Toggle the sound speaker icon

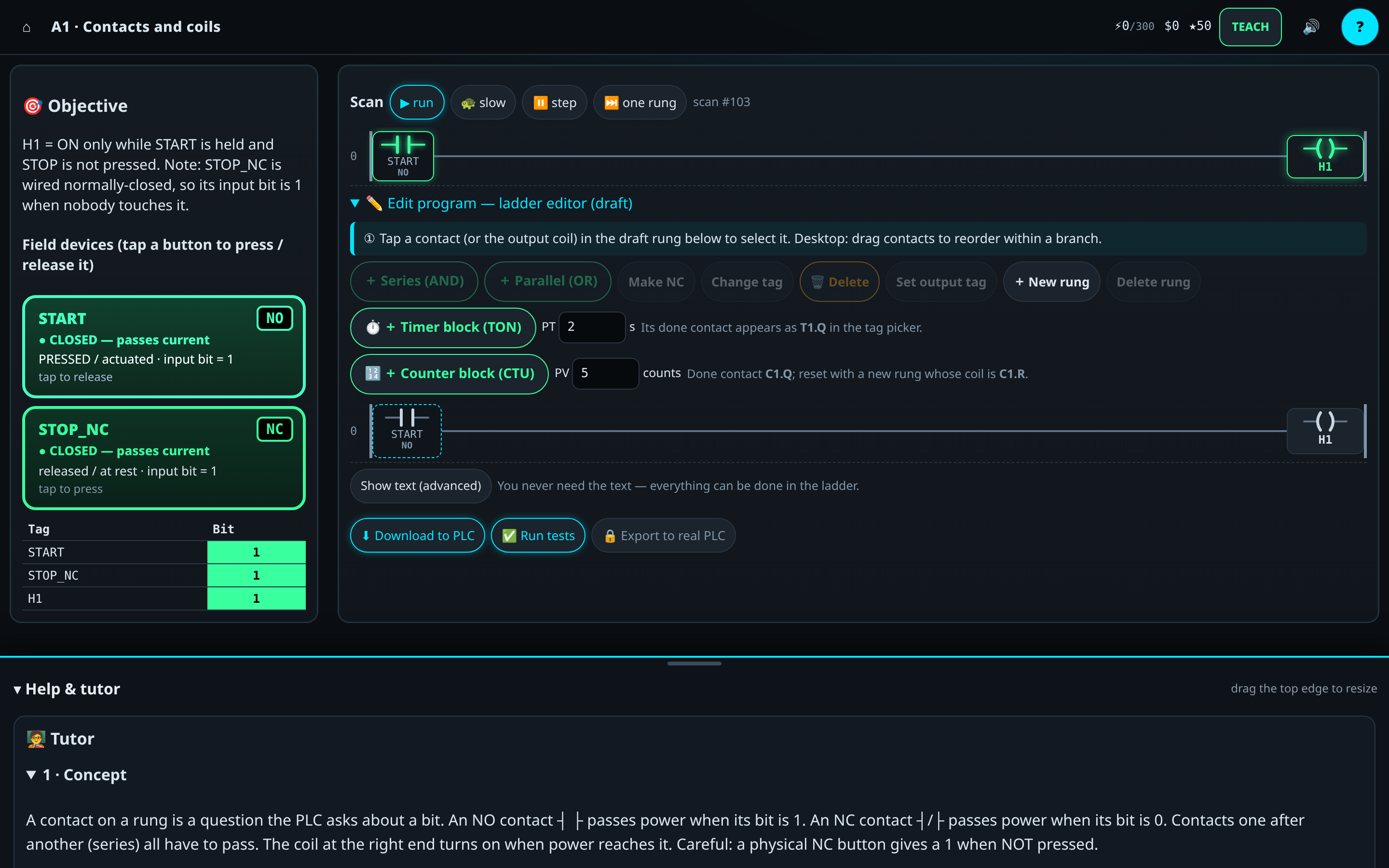pos(1310,27)
